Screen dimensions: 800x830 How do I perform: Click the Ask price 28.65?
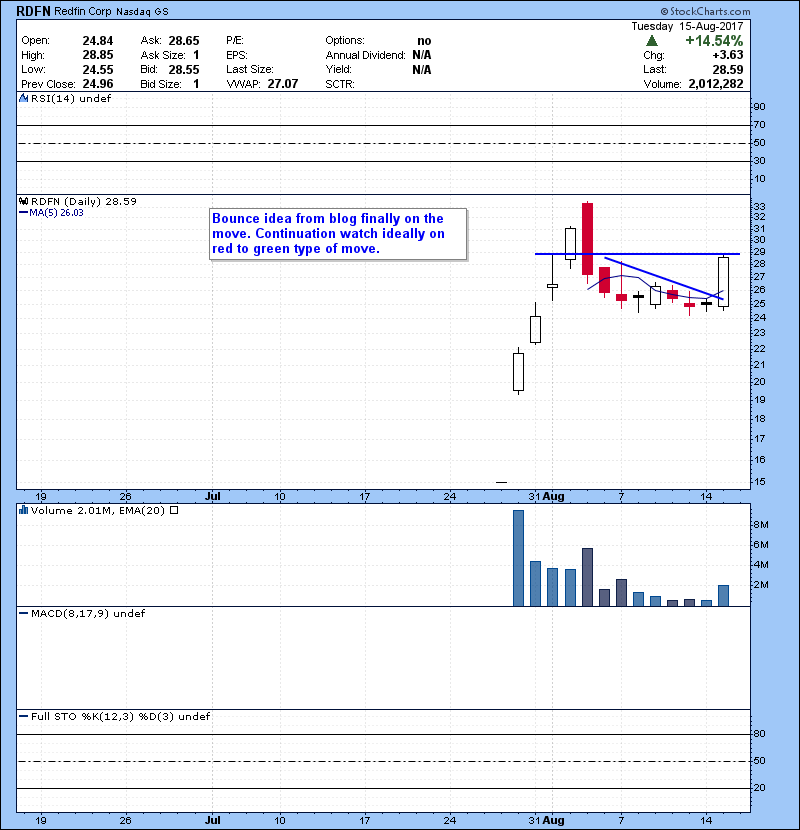tap(184, 41)
